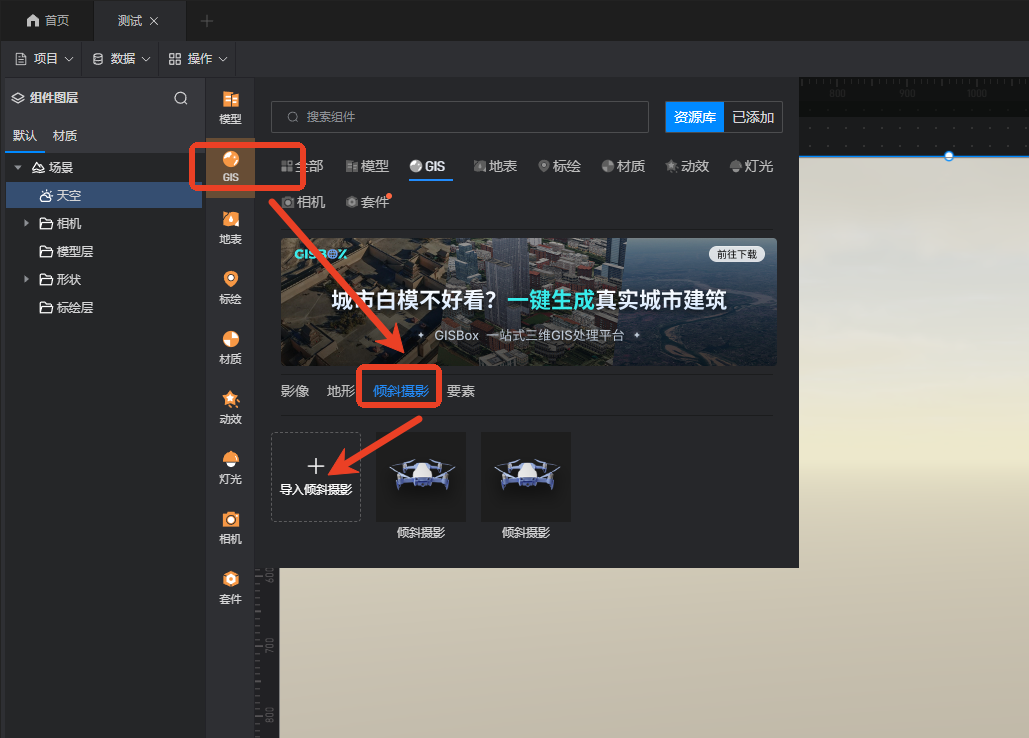Filter components by 材质 in top filter row
1029x738 pixels.
tap(623, 167)
